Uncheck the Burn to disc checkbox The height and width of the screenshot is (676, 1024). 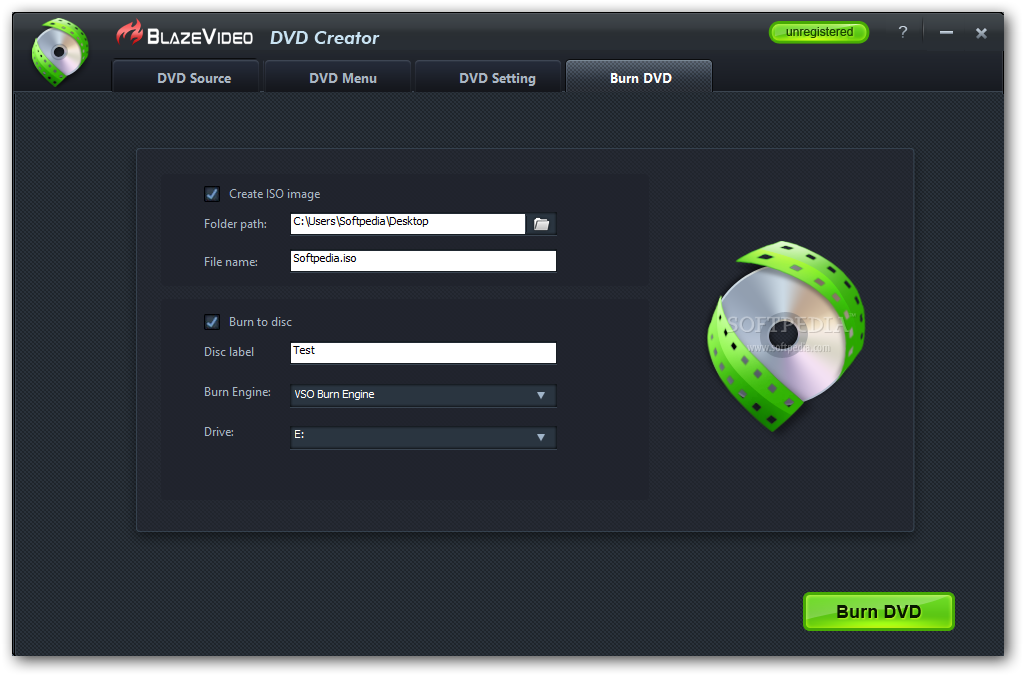pyautogui.click(x=212, y=322)
